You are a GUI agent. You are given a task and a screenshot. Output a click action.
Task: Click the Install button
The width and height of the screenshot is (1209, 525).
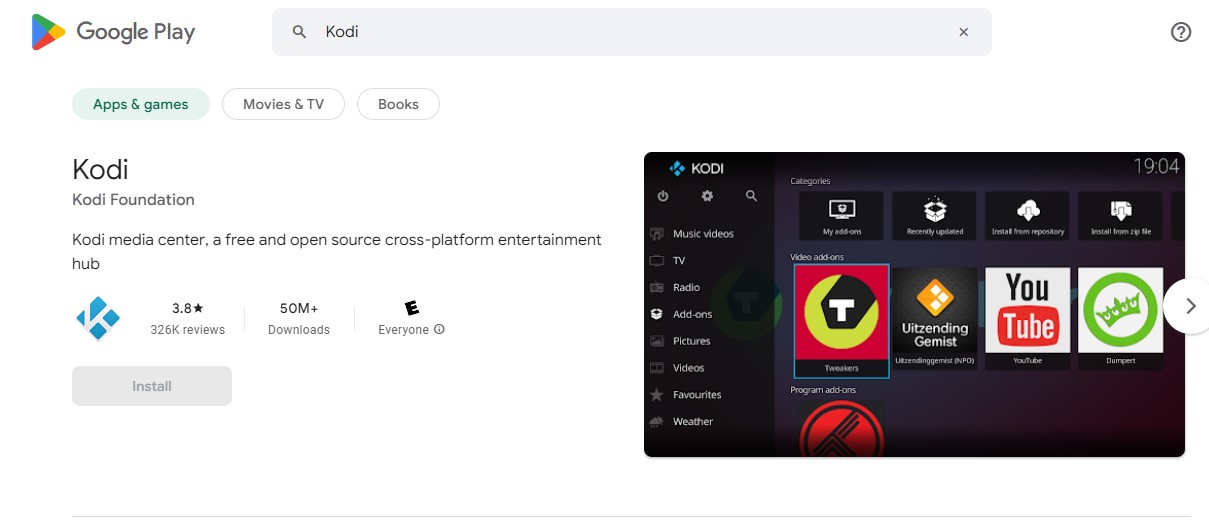(152, 386)
